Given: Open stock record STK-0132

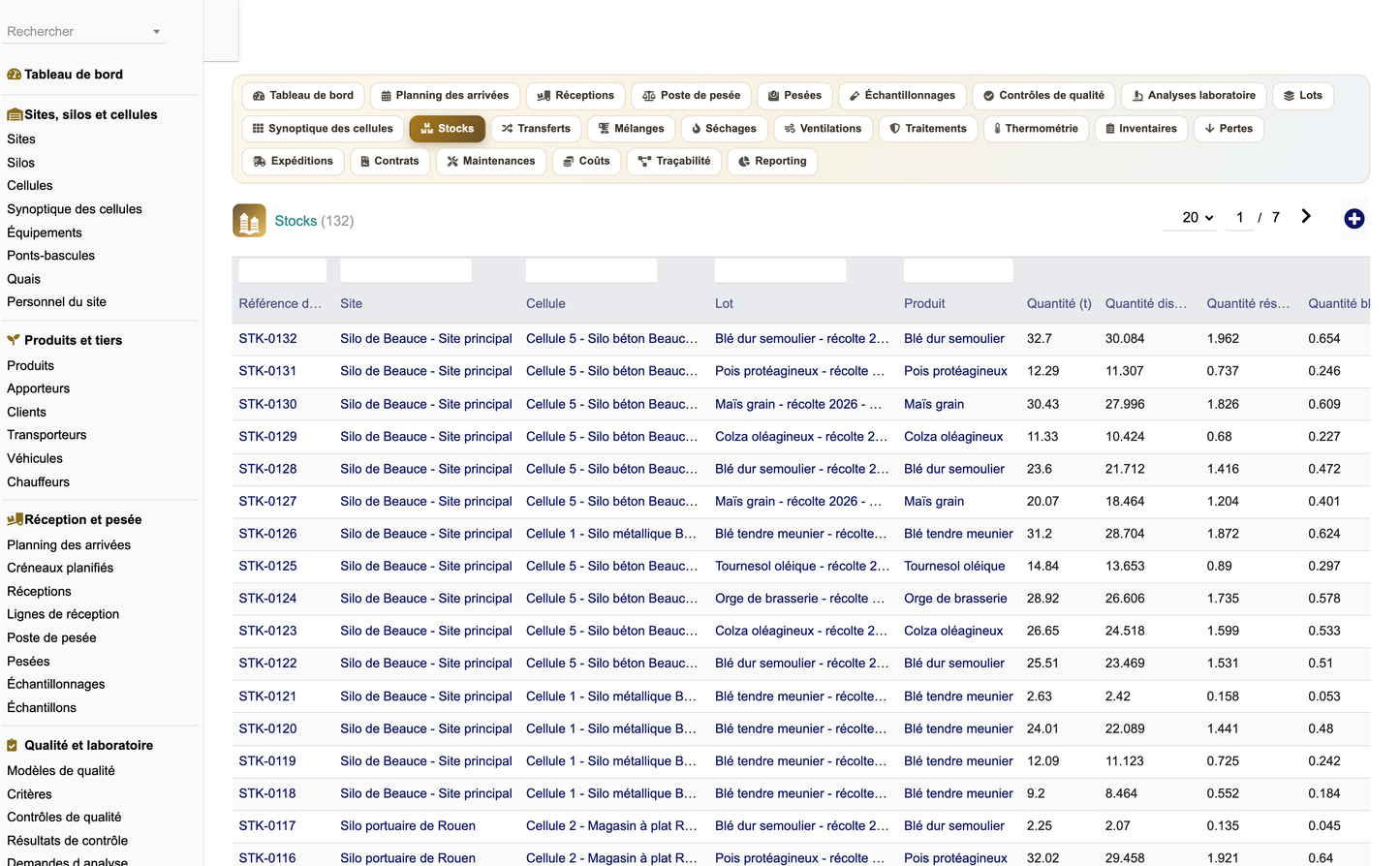Looking at the screenshot, I should [x=268, y=339].
